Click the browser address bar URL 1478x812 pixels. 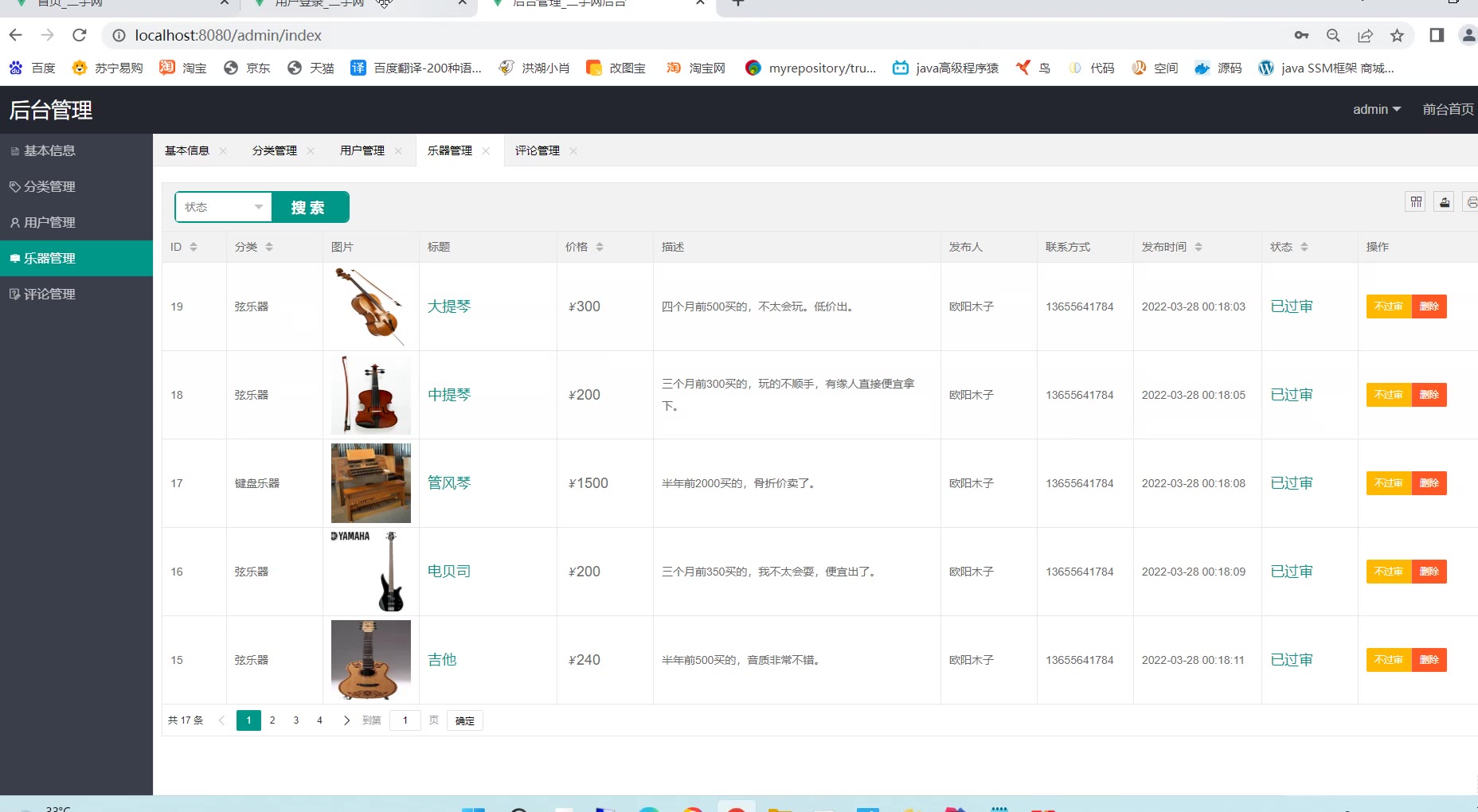[229, 35]
